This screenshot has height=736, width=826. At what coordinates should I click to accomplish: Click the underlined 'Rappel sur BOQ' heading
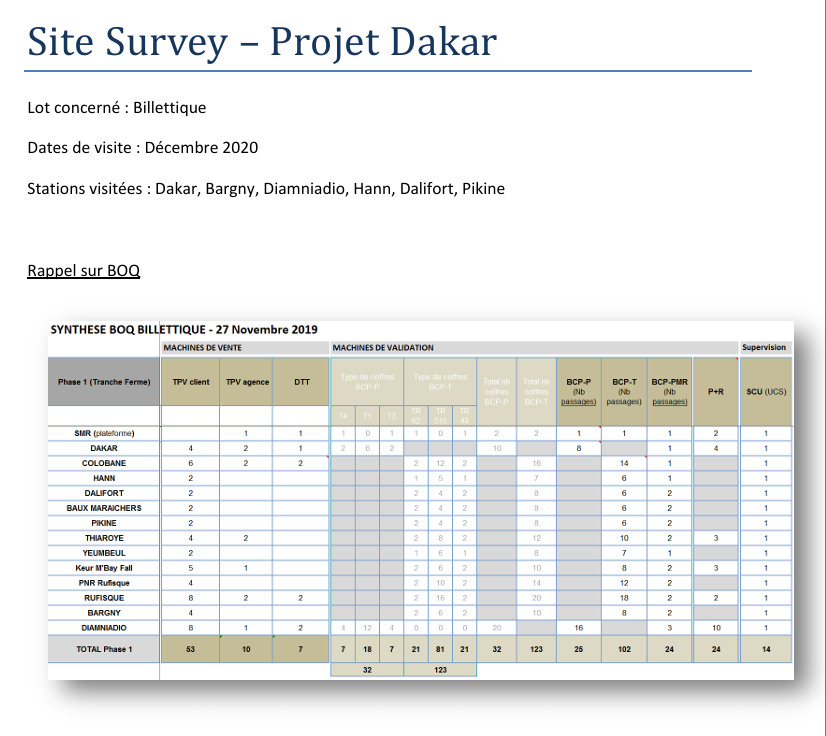(83, 270)
